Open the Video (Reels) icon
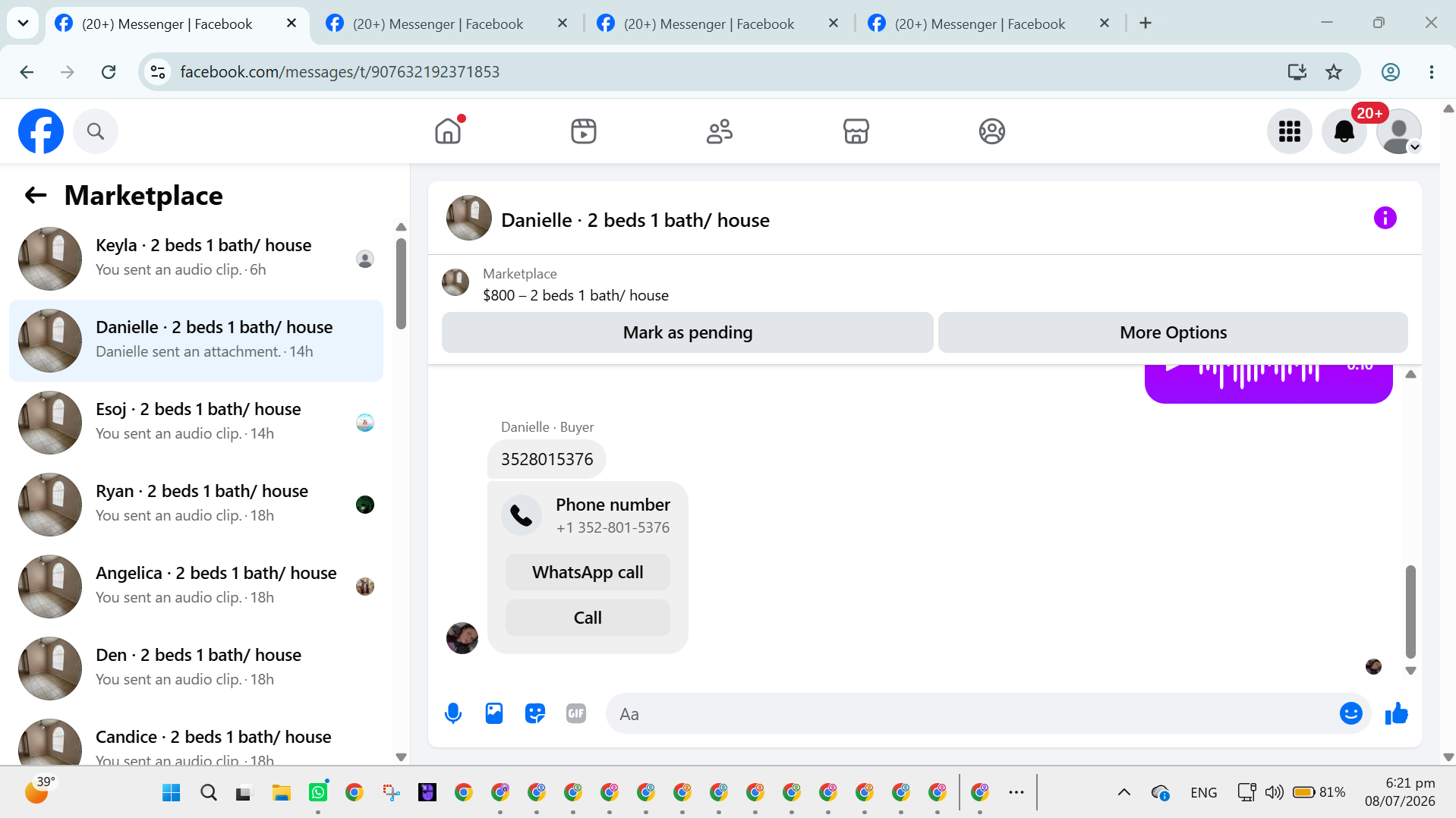 click(x=584, y=131)
